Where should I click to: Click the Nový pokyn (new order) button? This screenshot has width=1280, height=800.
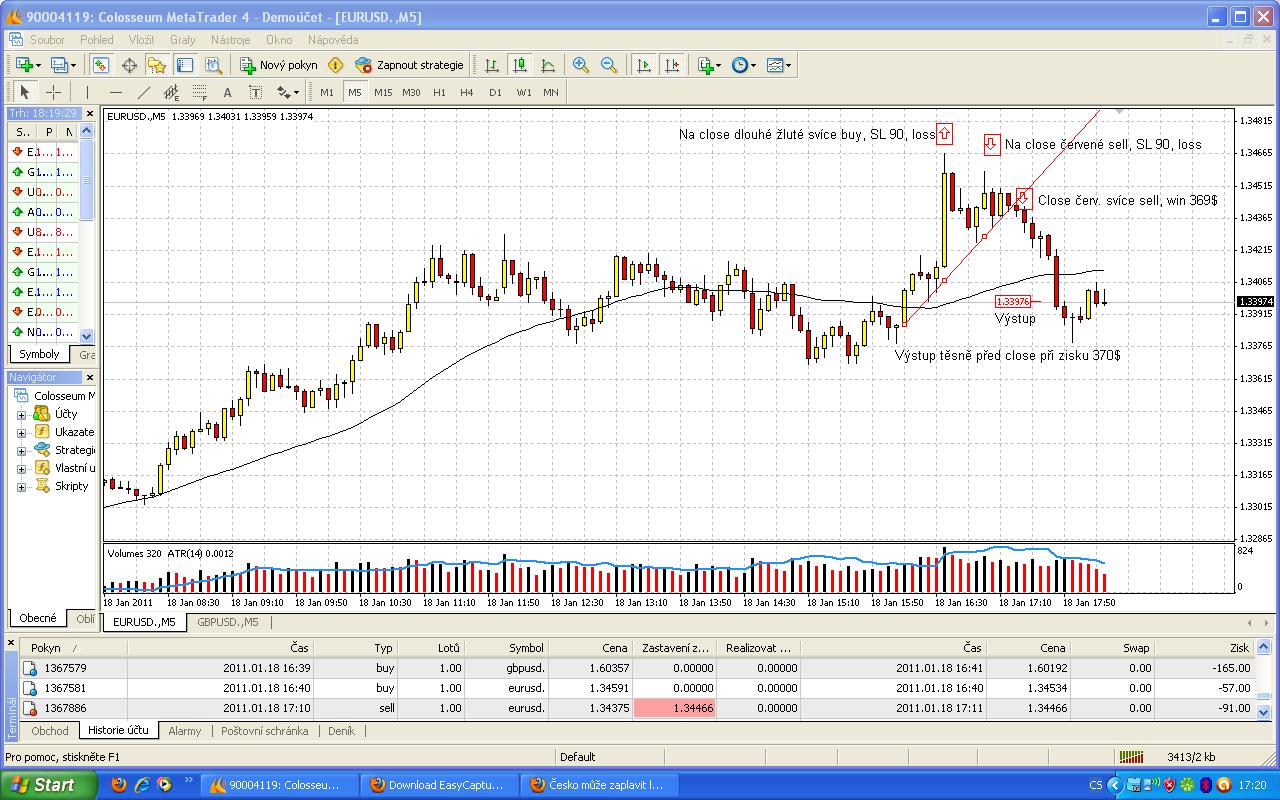pyautogui.click(x=279, y=65)
